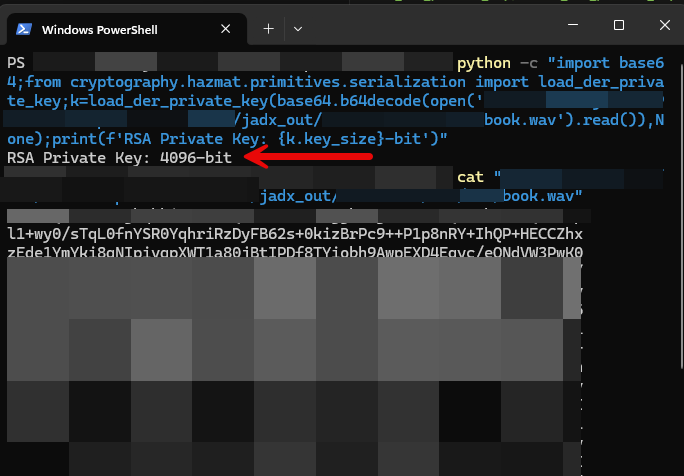The width and height of the screenshot is (684, 476).
Task: Close the Windows PowerShell tab
Action: pyautogui.click(x=226, y=29)
